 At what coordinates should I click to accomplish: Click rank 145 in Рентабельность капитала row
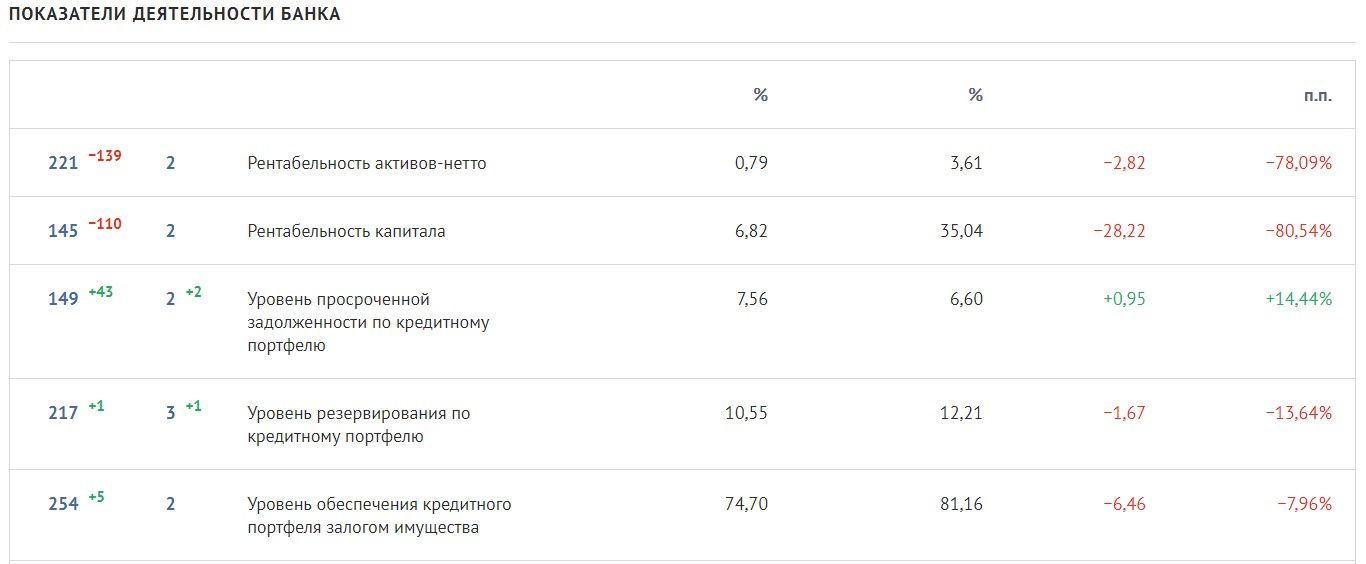tap(63, 231)
